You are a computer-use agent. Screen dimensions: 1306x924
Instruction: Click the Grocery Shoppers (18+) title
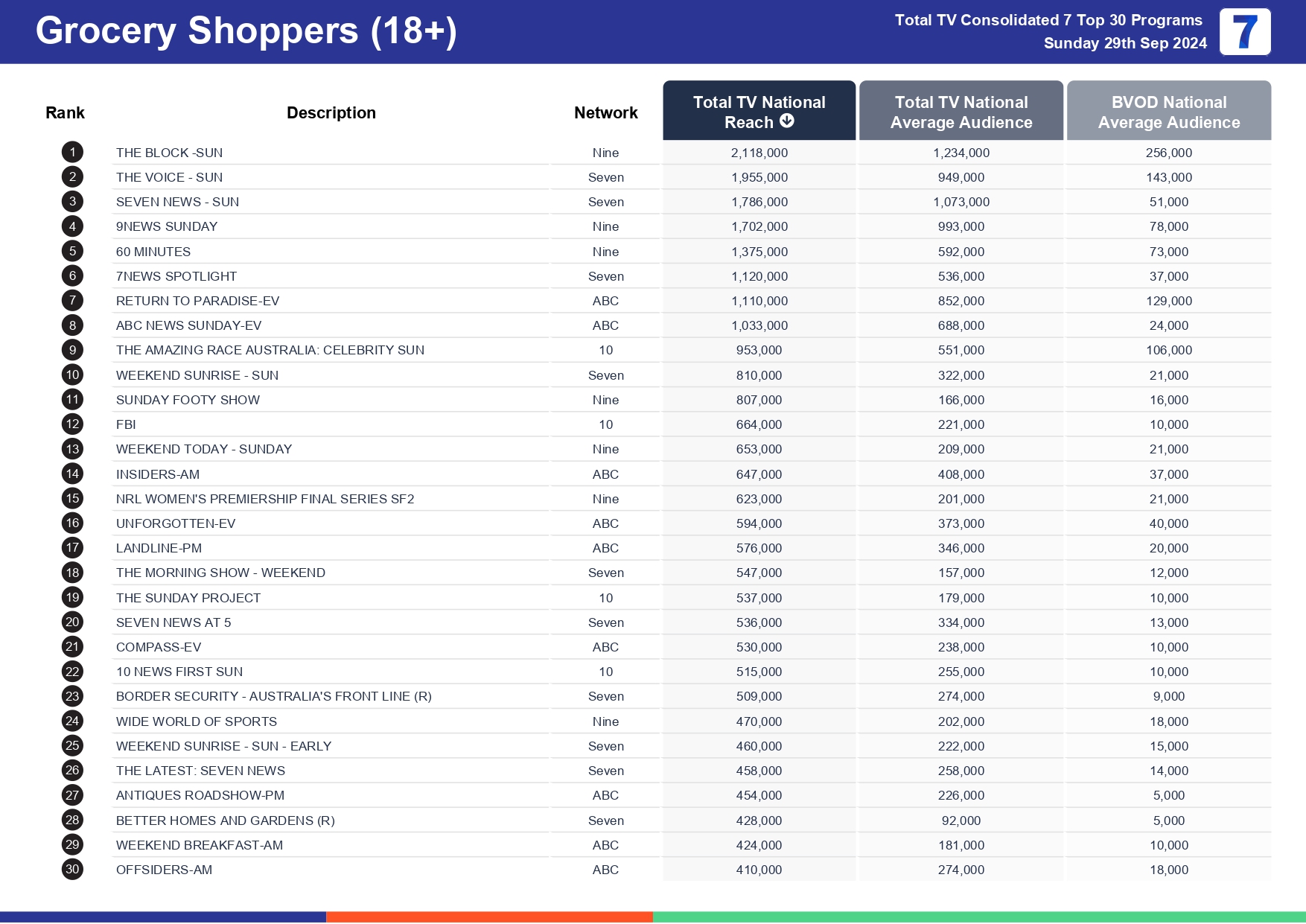point(245,31)
